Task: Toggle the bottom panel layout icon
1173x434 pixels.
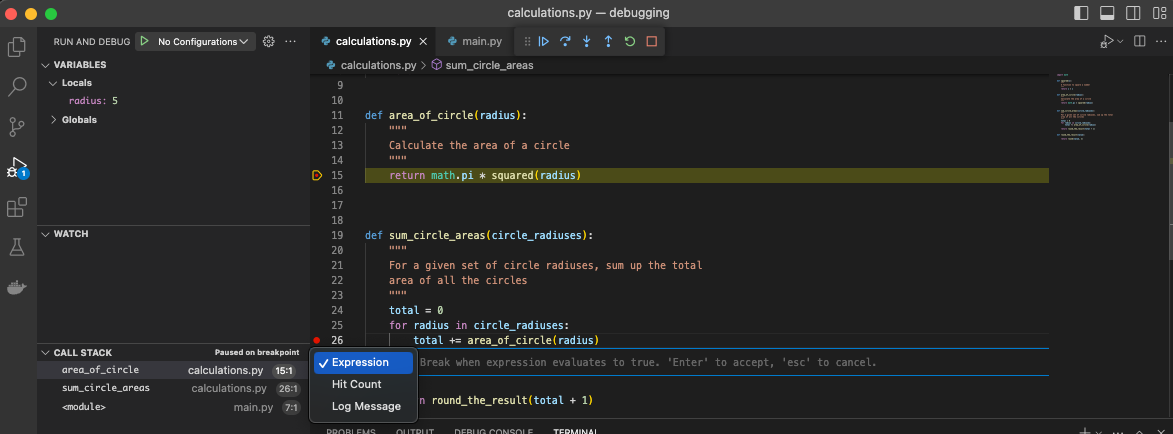Action: click(x=1107, y=13)
